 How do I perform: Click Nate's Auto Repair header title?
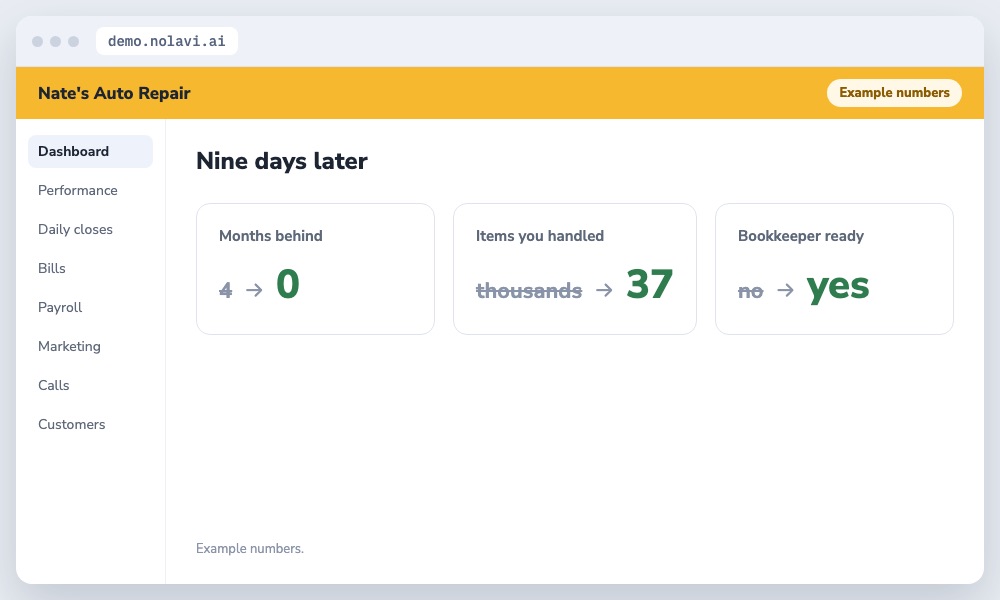click(114, 93)
